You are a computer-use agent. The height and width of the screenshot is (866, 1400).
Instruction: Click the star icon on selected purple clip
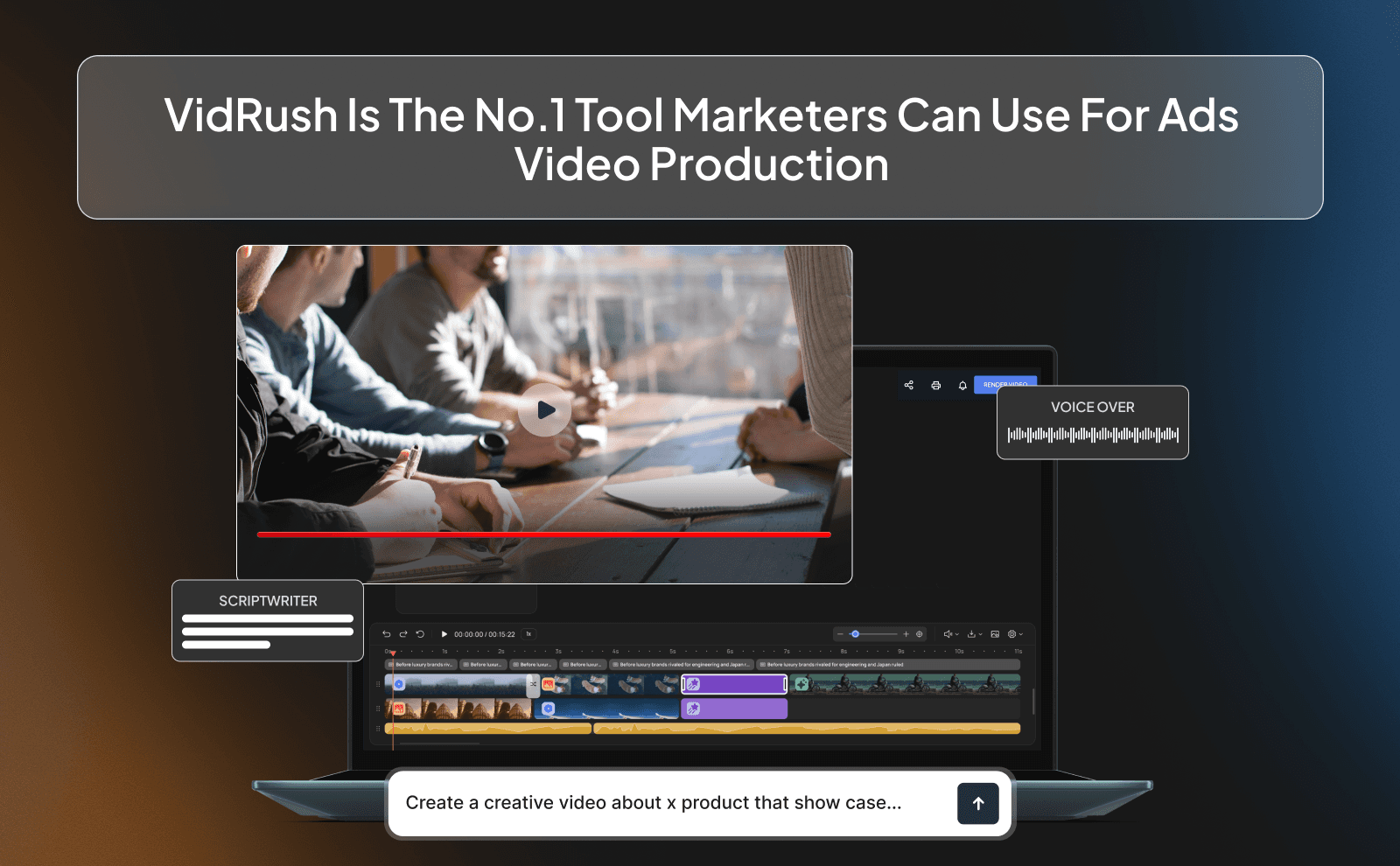(x=693, y=684)
